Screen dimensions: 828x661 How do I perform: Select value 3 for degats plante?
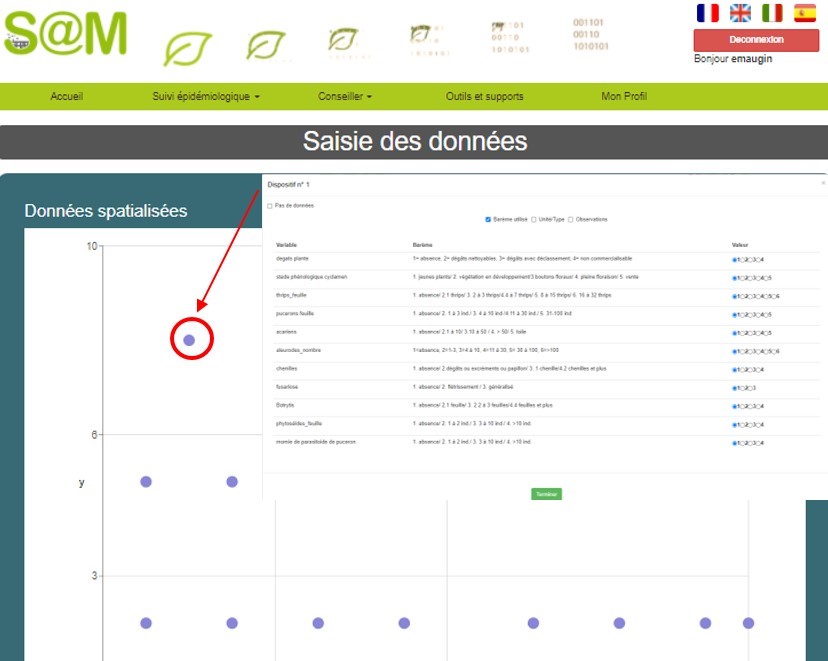click(x=750, y=259)
